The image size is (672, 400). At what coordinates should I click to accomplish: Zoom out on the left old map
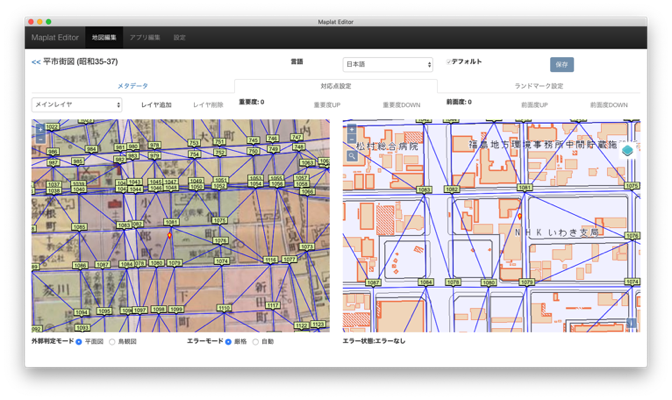click(40, 139)
